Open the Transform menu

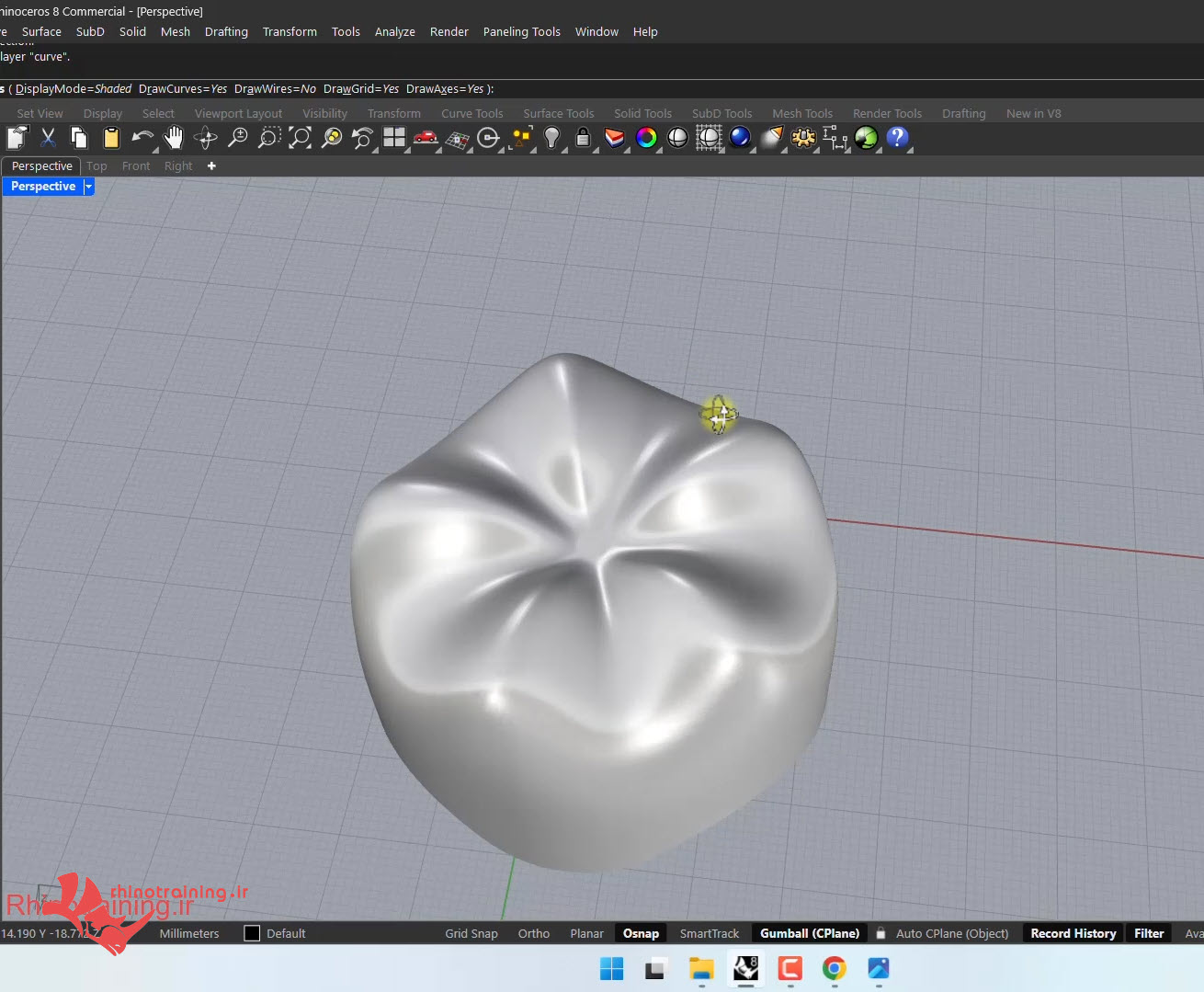[x=290, y=31]
